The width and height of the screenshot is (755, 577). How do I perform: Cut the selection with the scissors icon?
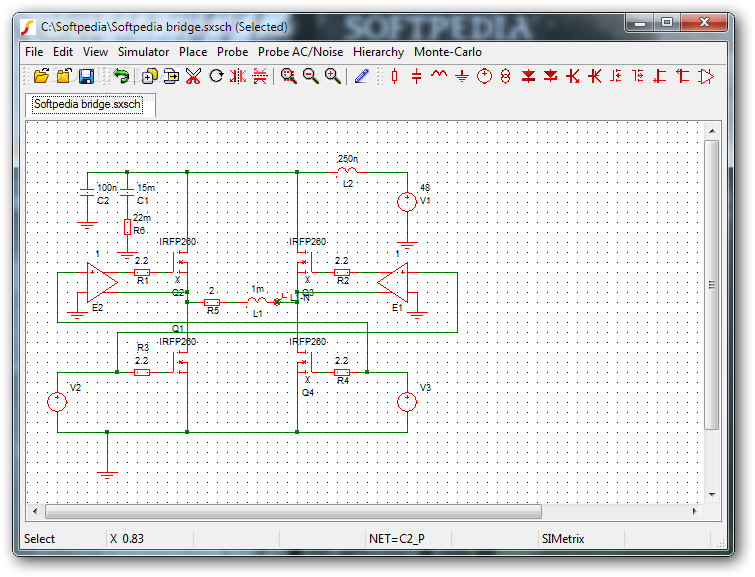193,76
